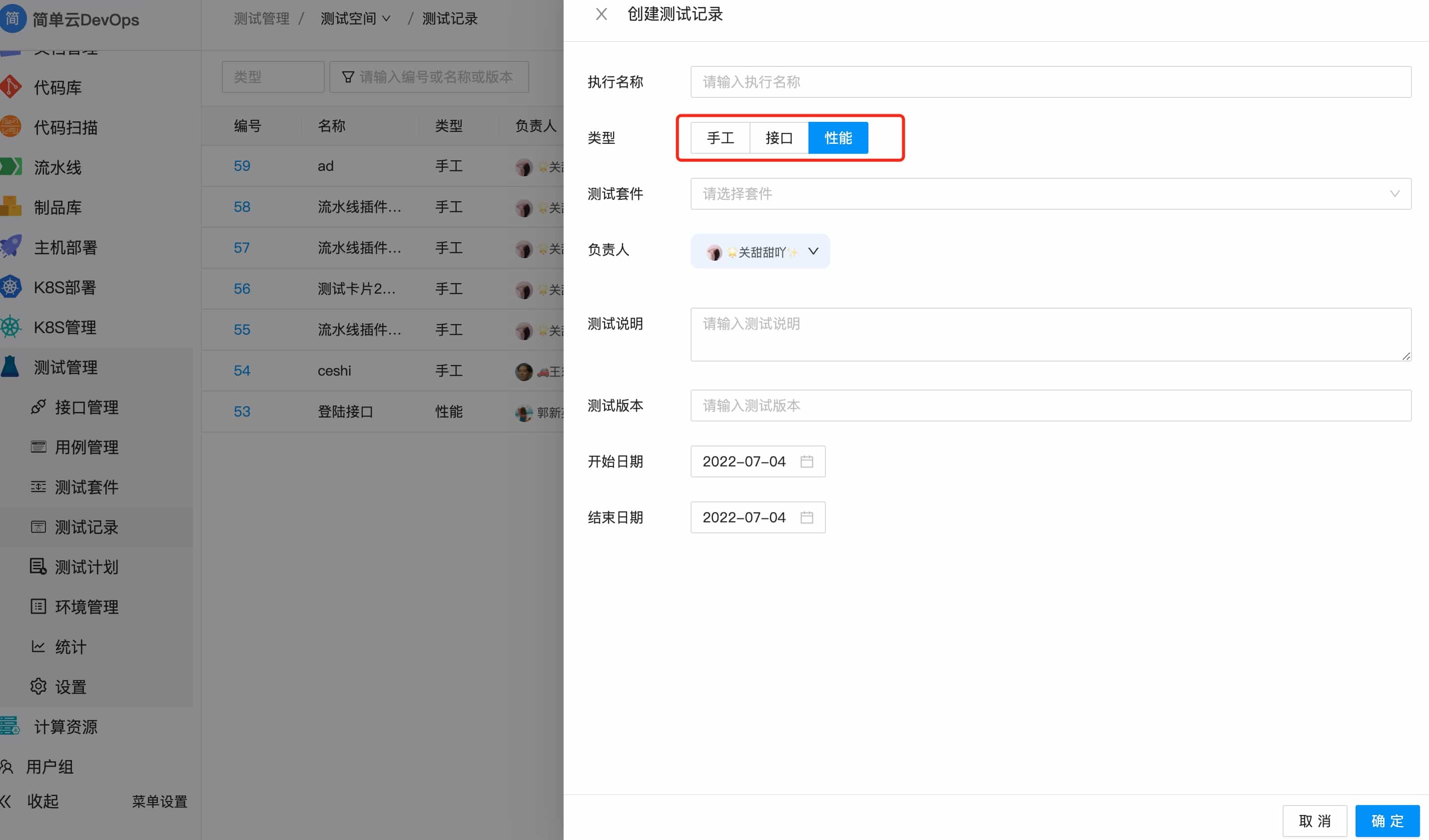1429x840 pixels.
Task: Open the 代码库 section
Action: click(x=56, y=87)
